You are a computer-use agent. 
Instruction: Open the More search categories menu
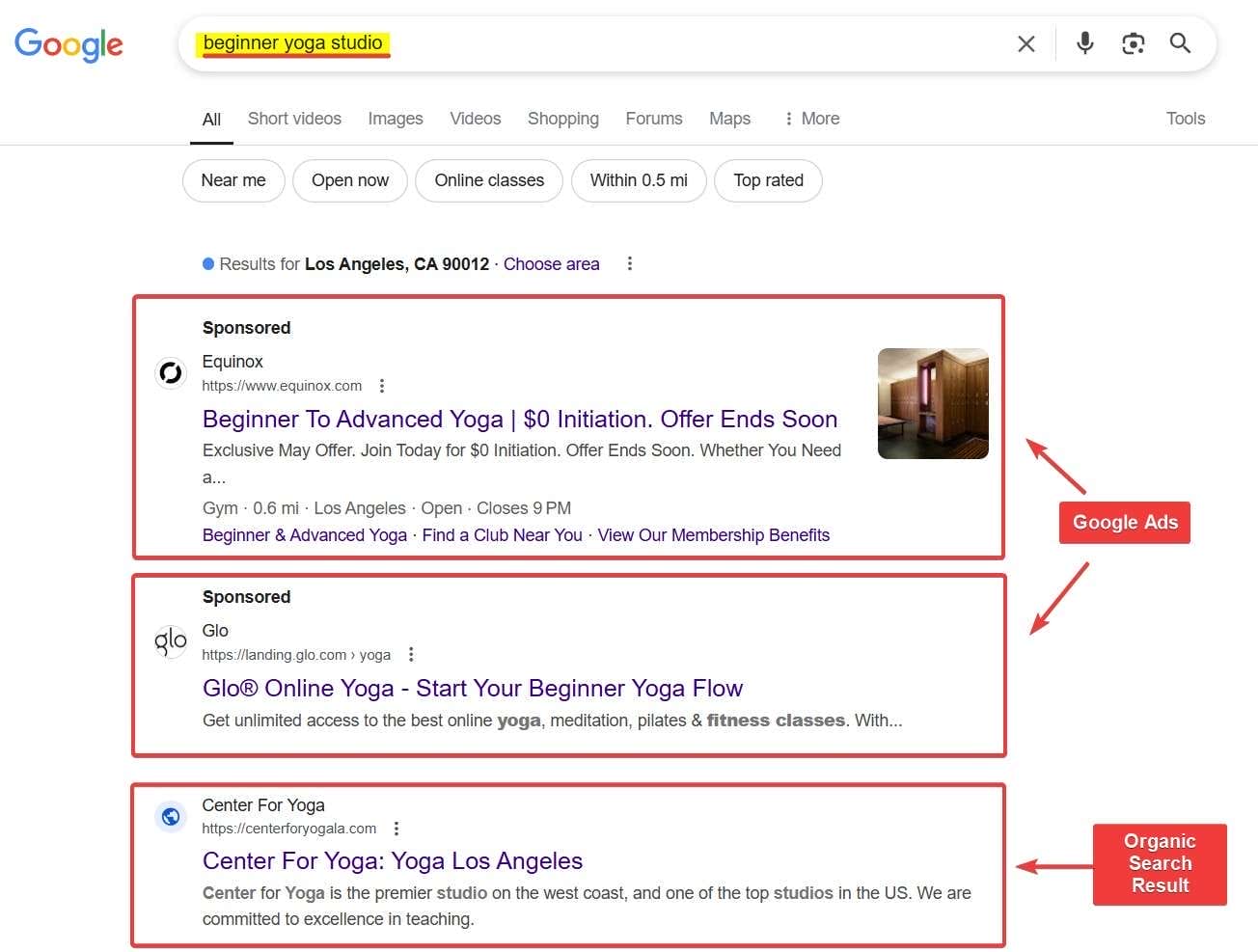coord(810,118)
